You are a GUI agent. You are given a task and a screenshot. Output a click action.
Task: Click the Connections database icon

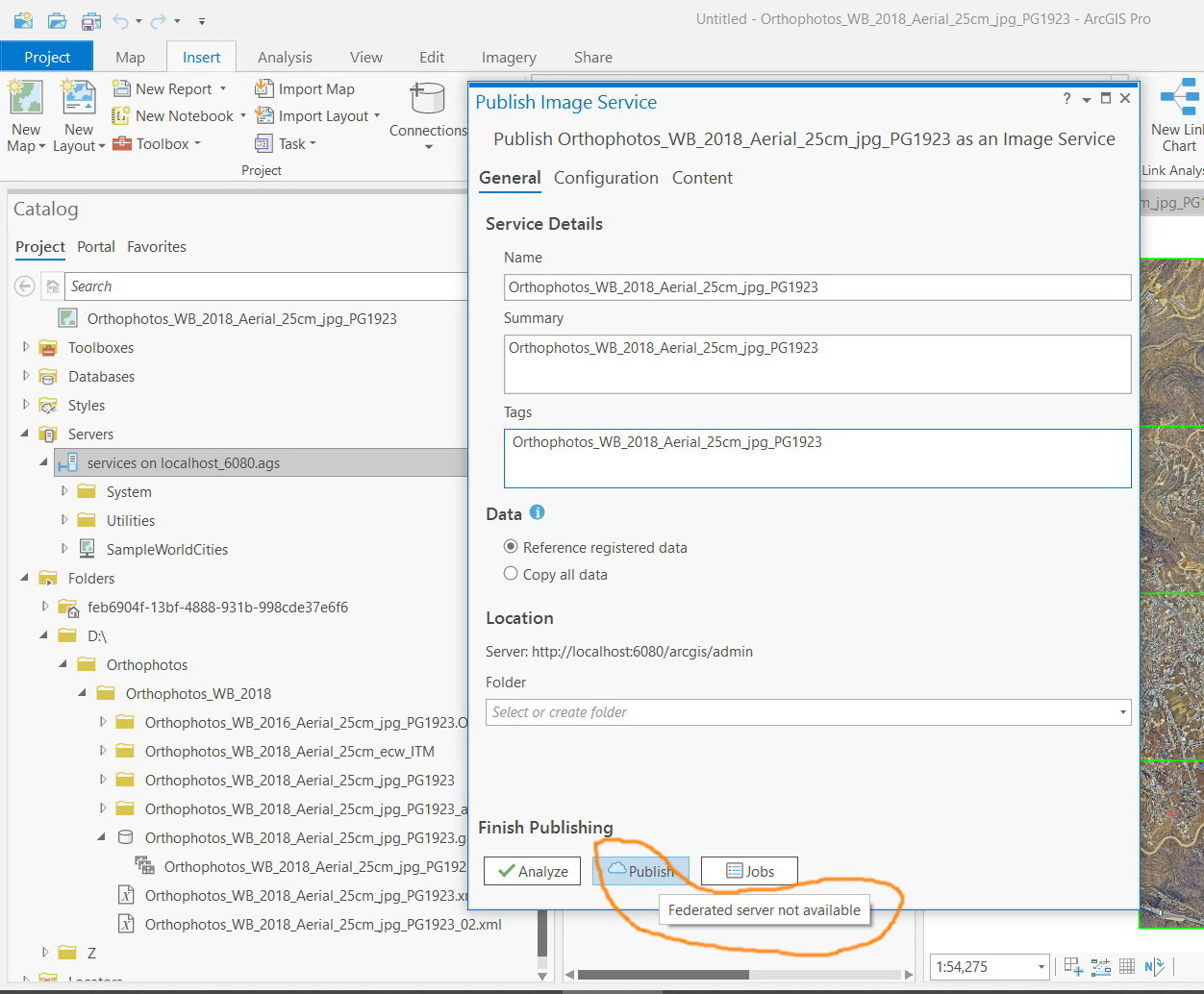427,99
